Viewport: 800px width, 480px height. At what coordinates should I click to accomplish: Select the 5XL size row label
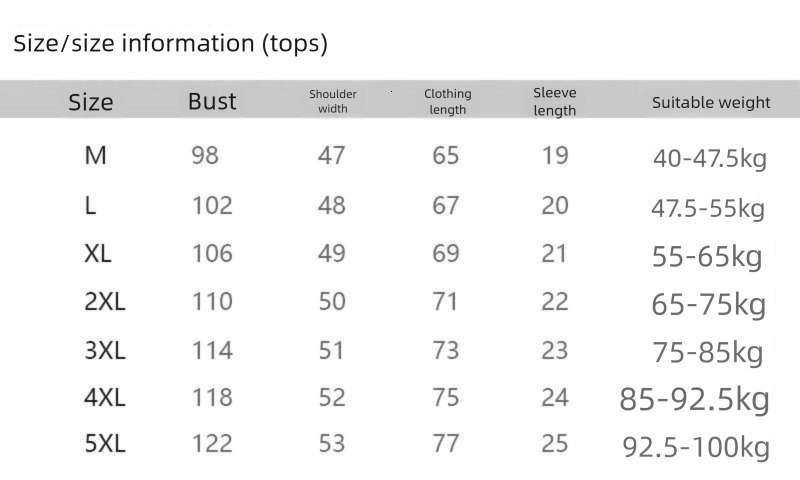[x=105, y=445]
